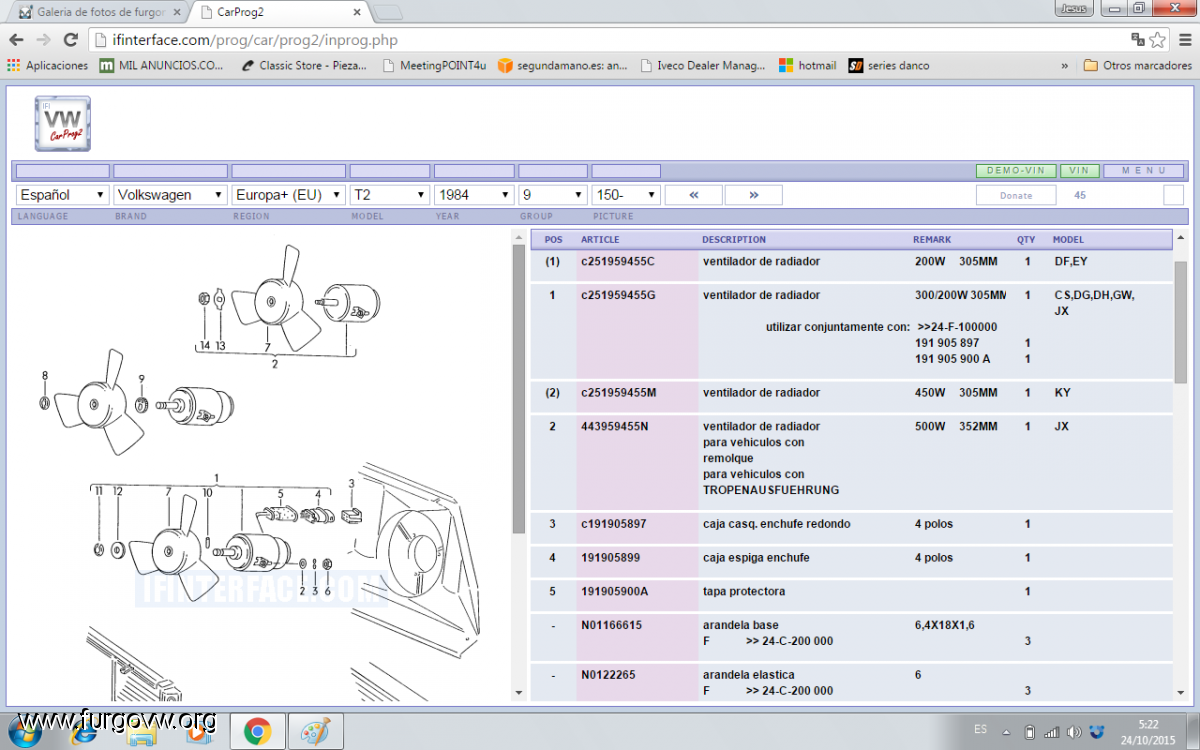
Task: Open Otros marcadores folder
Action: [x=1137, y=65]
